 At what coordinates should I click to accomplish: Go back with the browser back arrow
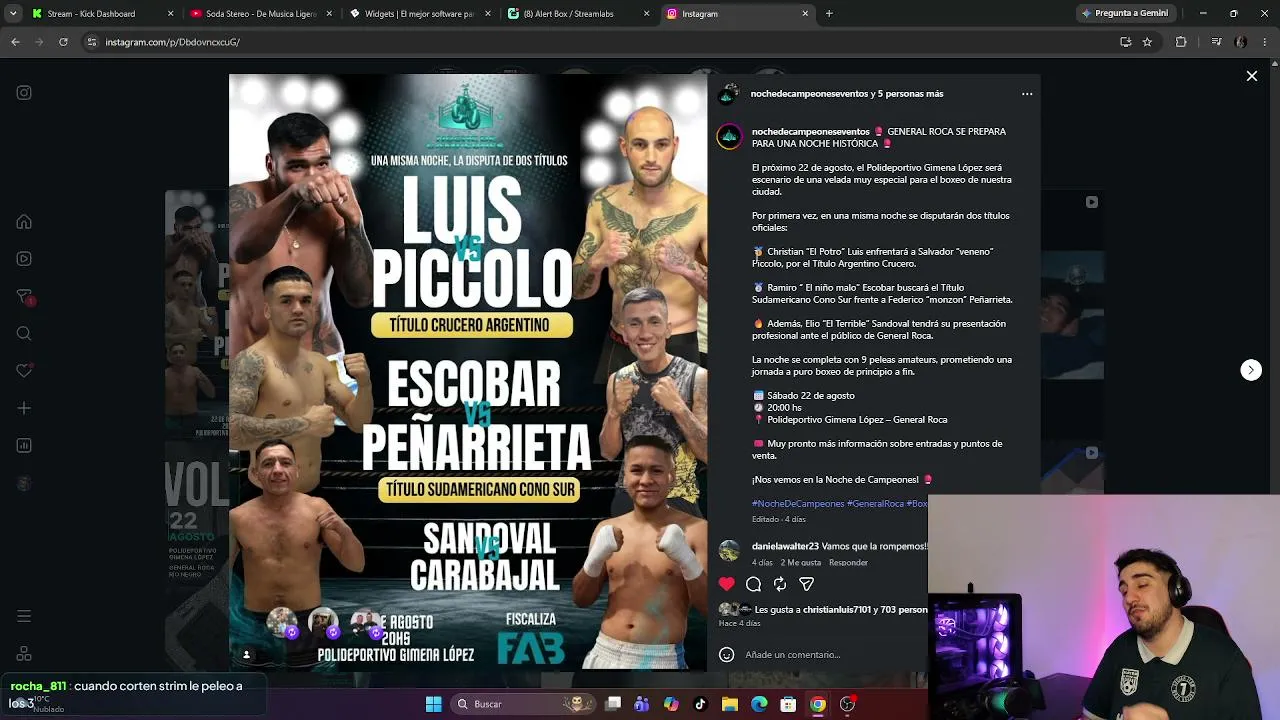15,42
